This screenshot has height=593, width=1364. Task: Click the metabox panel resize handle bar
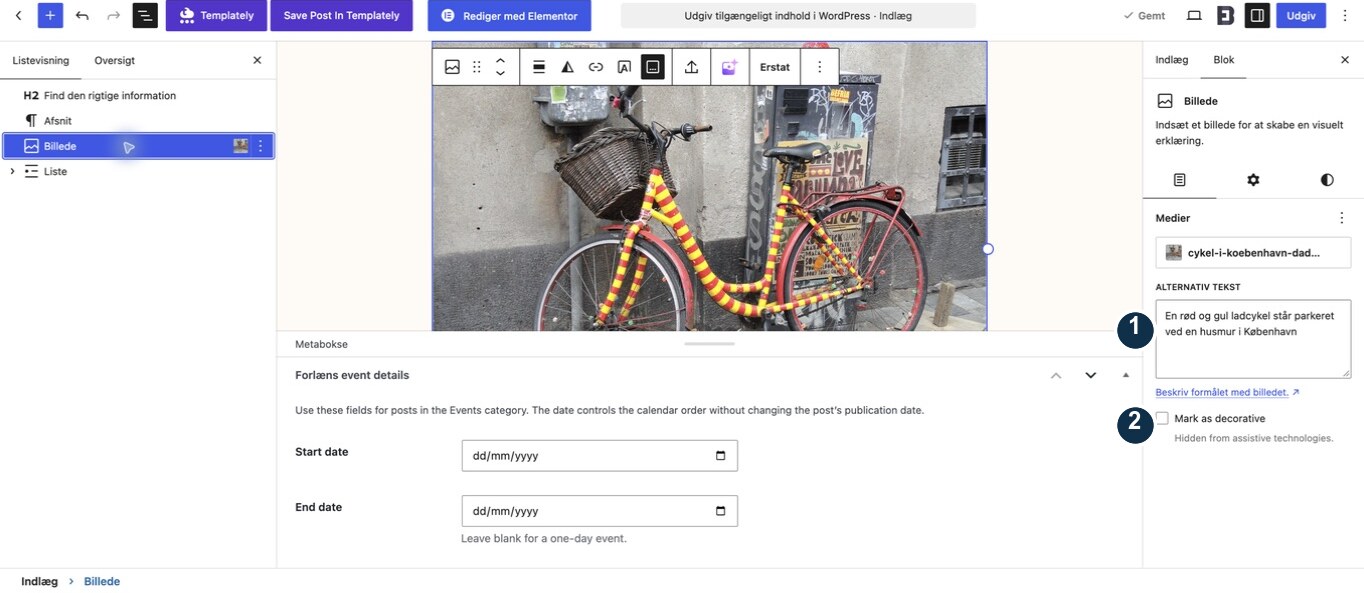pyautogui.click(x=710, y=344)
